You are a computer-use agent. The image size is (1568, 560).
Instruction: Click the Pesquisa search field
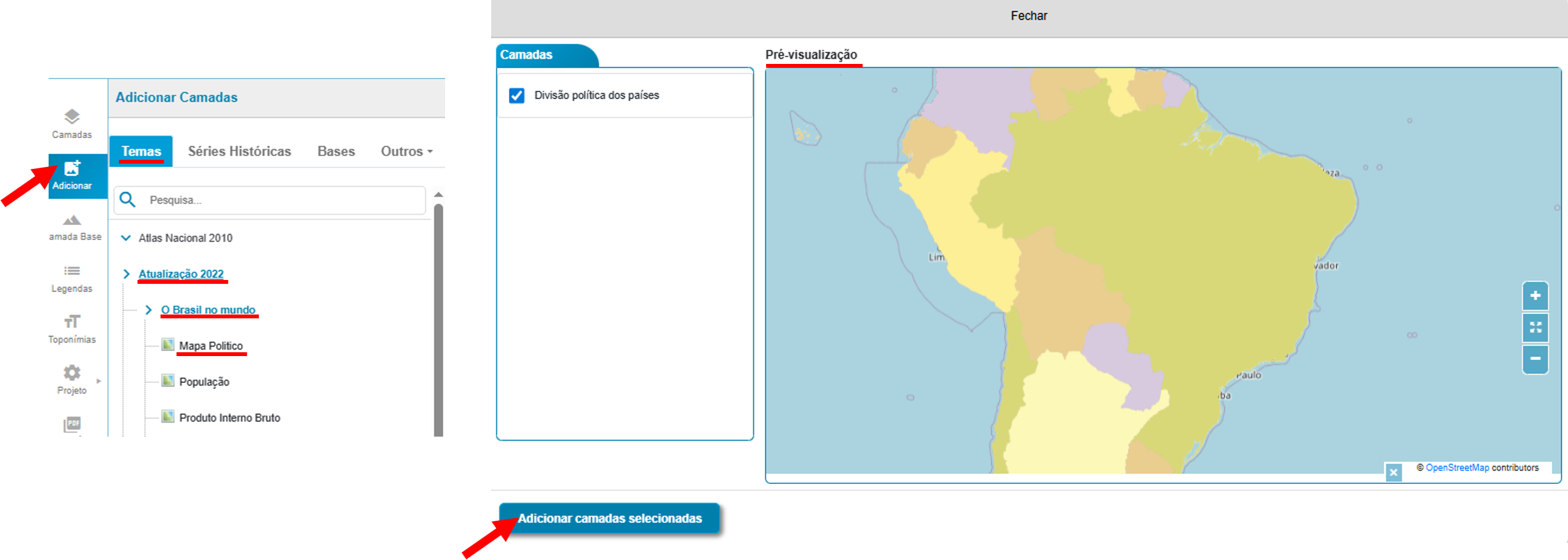tap(281, 200)
